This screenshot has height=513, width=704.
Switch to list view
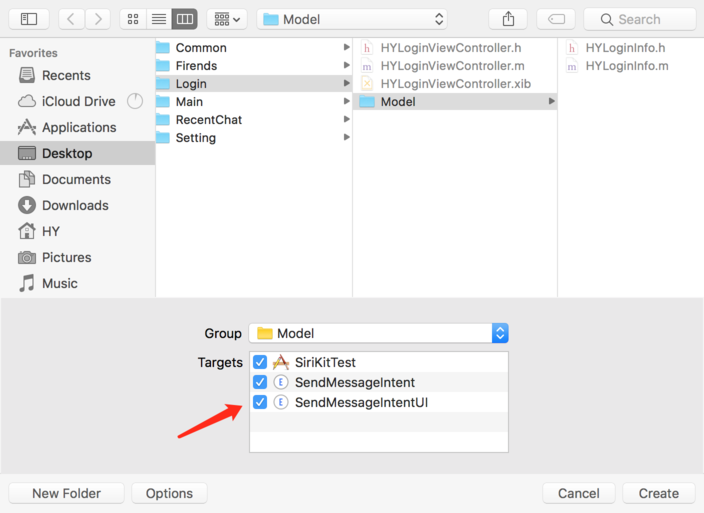(x=159, y=19)
